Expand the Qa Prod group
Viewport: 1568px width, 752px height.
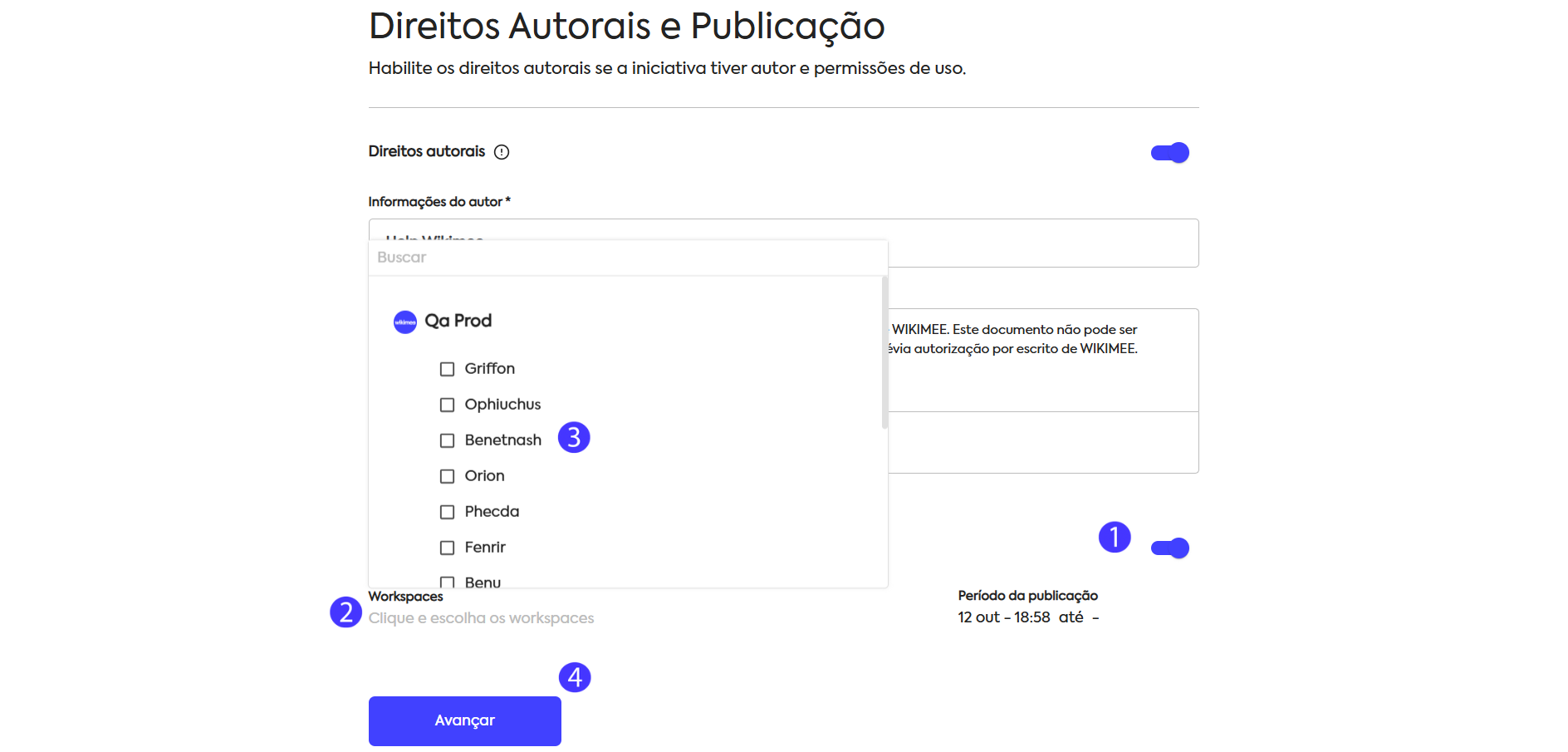point(458,321)
